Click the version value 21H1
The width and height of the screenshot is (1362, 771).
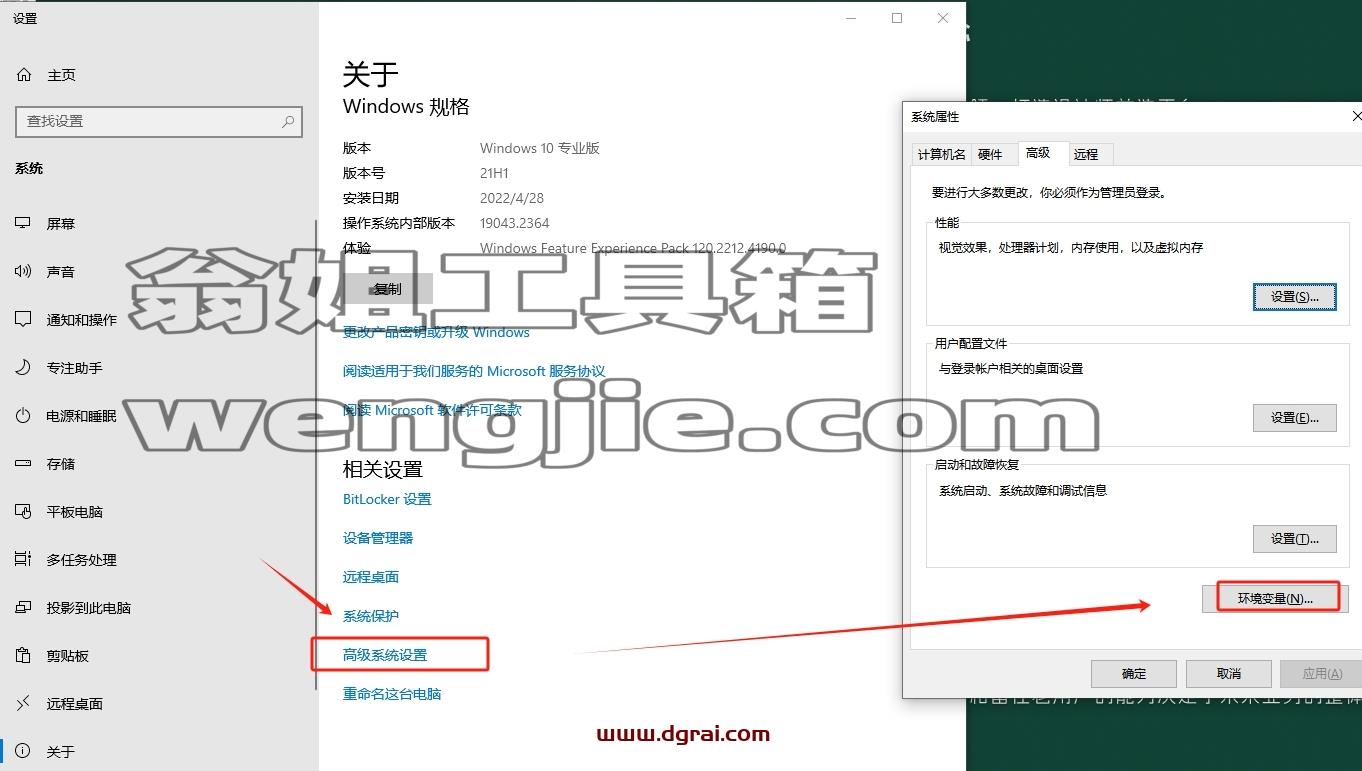click(x=494, y=173)
